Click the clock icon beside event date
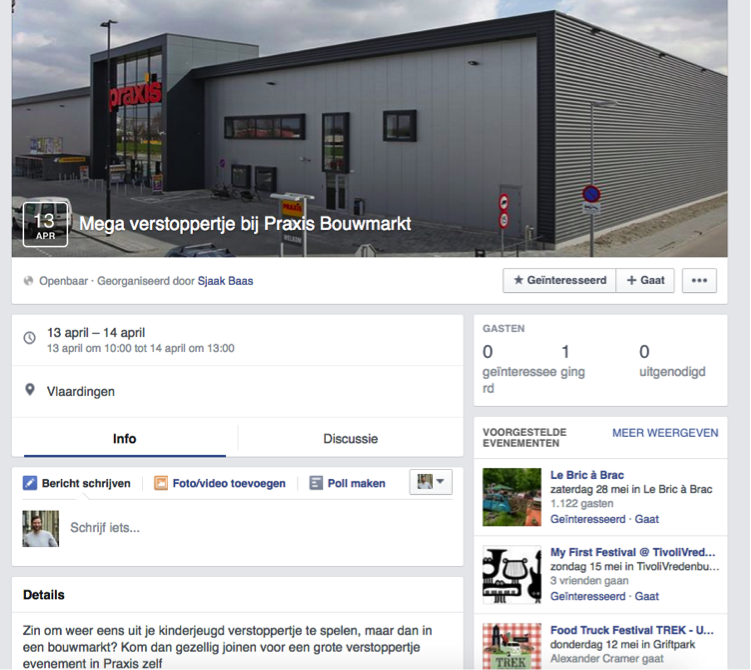The image size is (751, 670). 30,338
